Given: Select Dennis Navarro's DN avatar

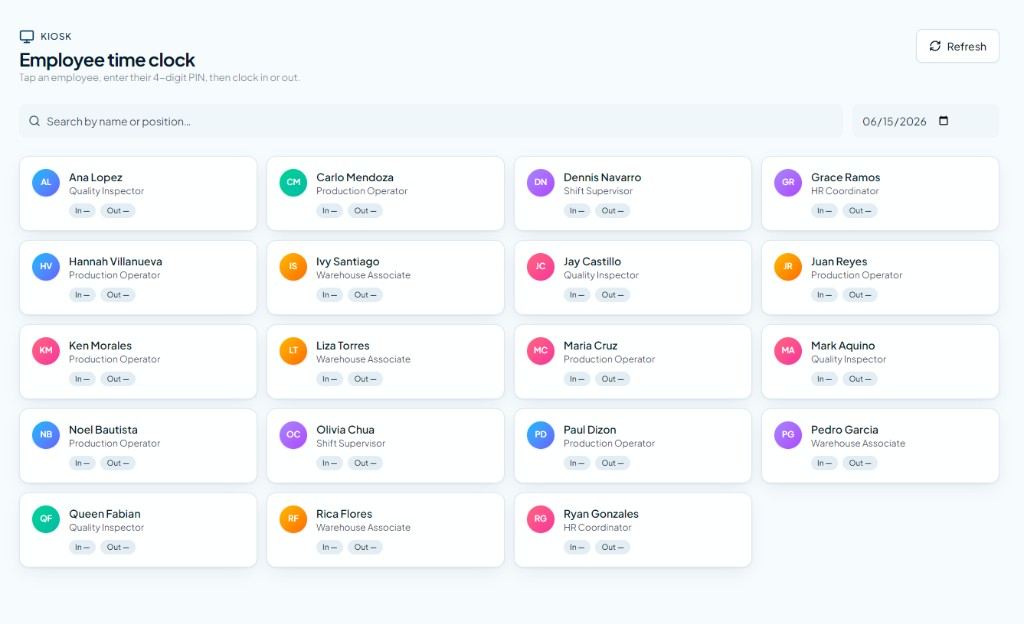Looking at the screenshot, I should (x=541, y=182).
